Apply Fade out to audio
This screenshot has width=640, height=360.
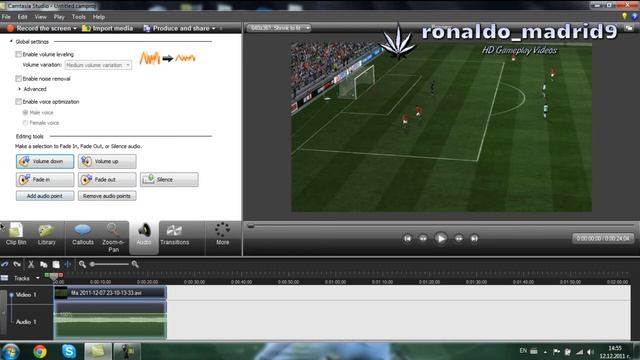click(x=107, y=180)
